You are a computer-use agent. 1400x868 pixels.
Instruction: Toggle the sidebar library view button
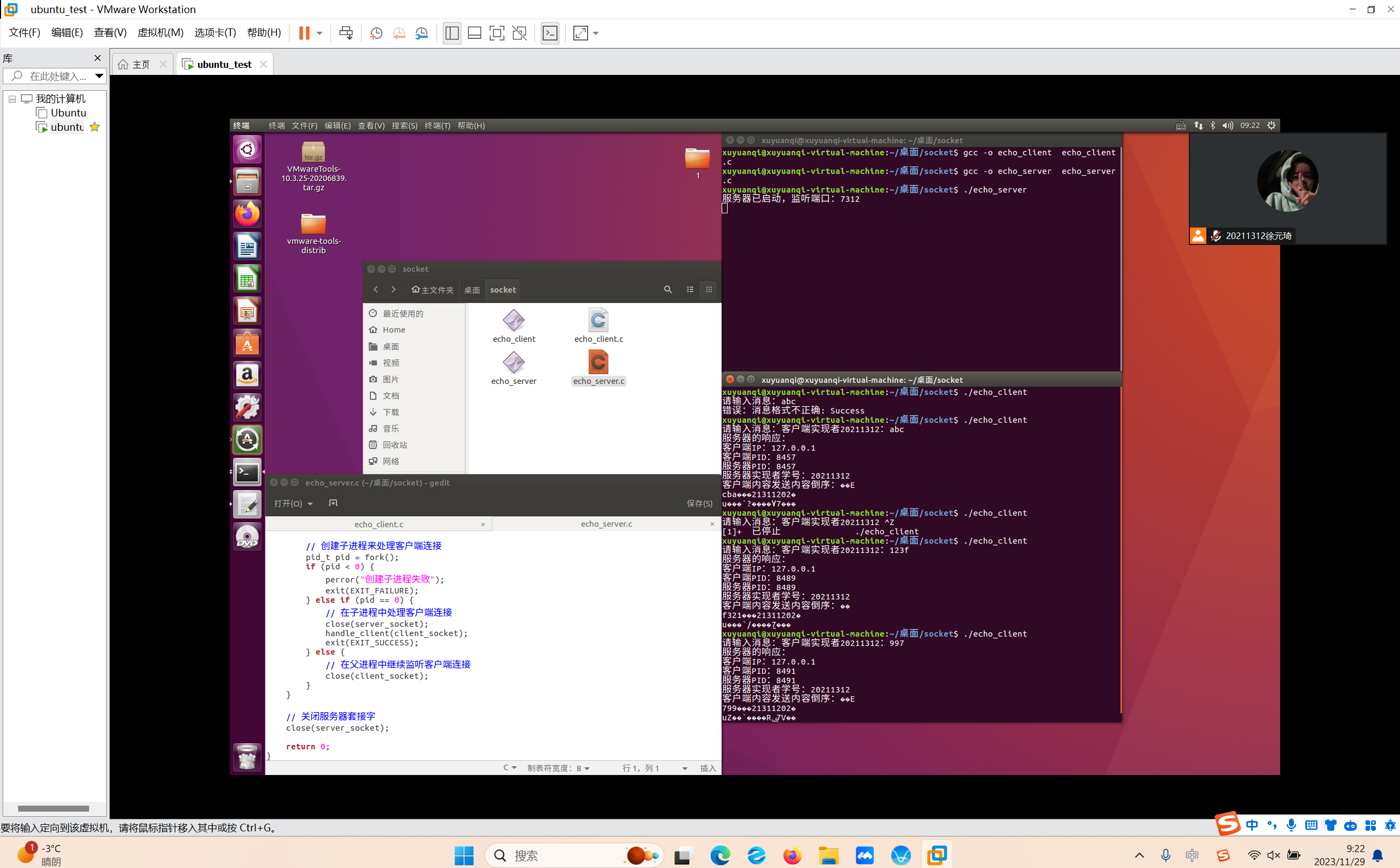(x=452, y=33)
